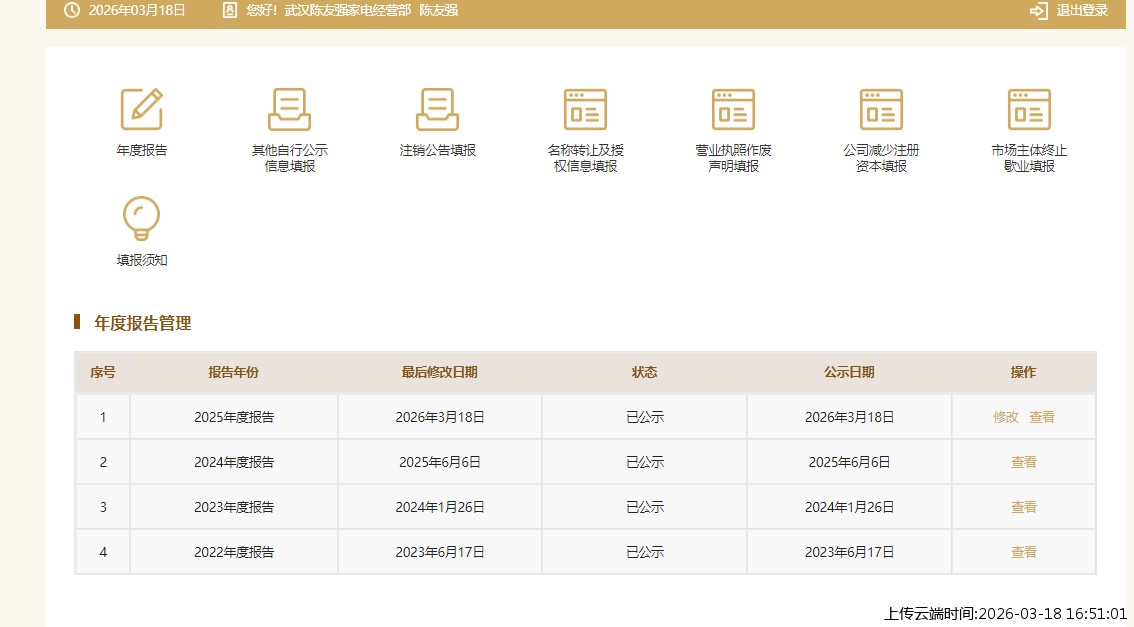Image resolution: width=1134 pixels, height=627 pixels.
Task: Open the 填报须知 lightbulb icon
Action: tap(141, 218)
